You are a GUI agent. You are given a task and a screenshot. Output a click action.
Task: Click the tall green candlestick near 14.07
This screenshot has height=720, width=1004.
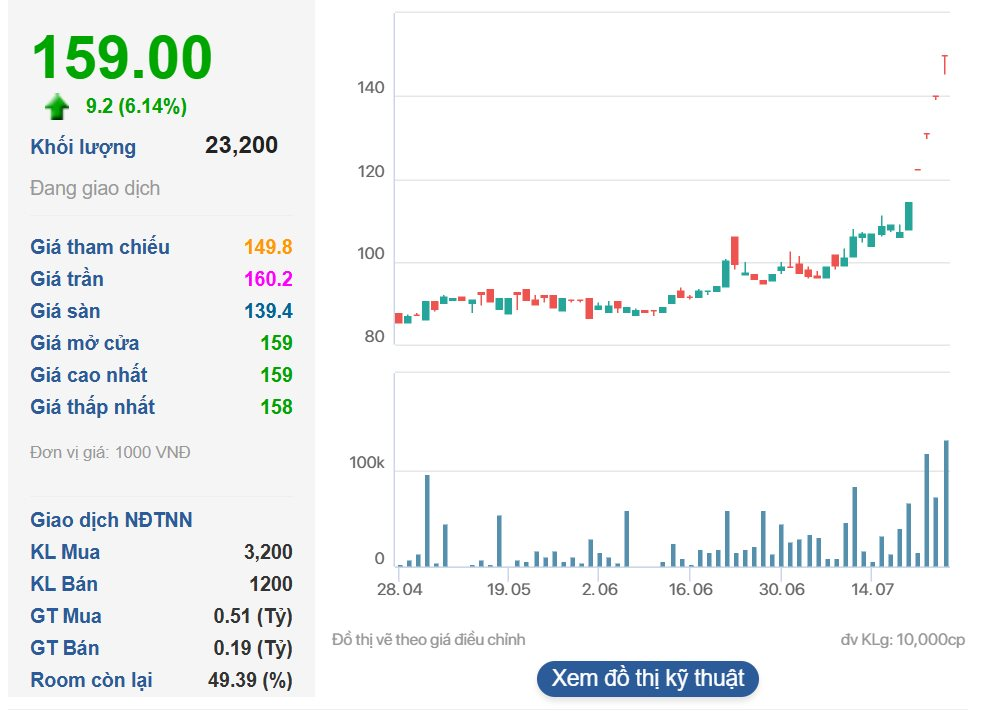coord(911,215)
